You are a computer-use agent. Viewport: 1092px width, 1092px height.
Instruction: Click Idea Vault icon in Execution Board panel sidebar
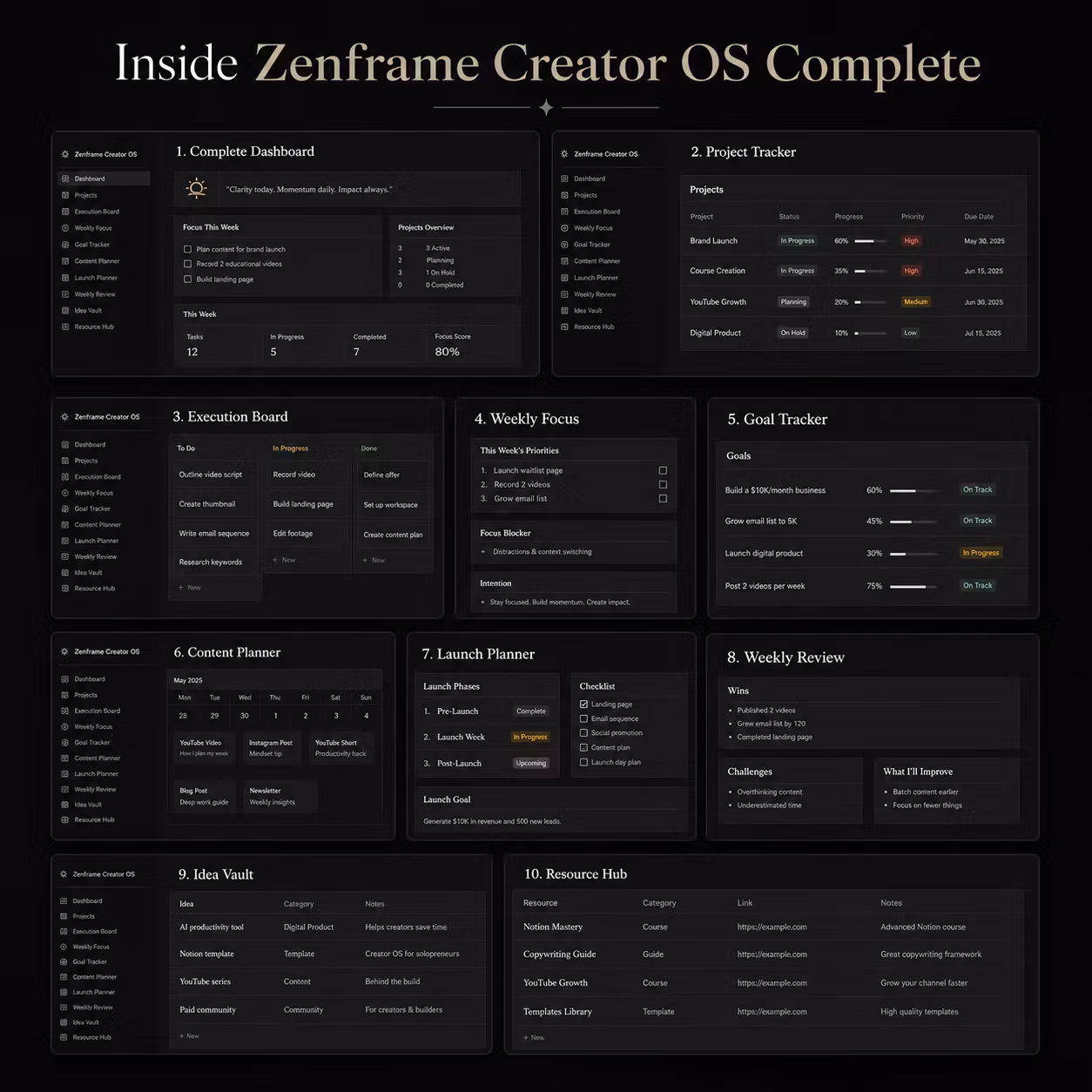click(65, 573)
